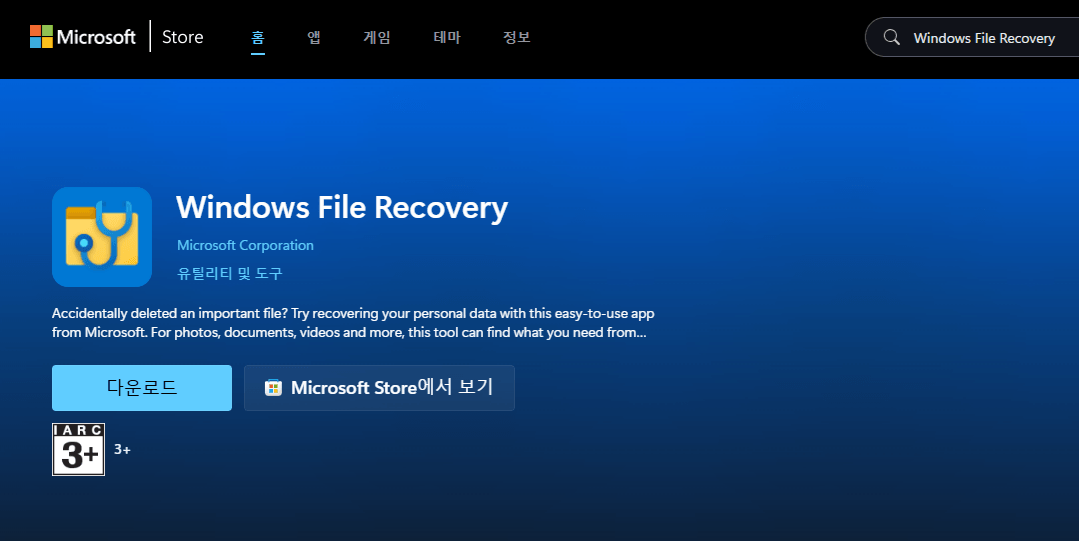This screenshot has height=541, width=1079.
Task: Click Microsoft Store에서 보기 button
Action: pos(379,388)
